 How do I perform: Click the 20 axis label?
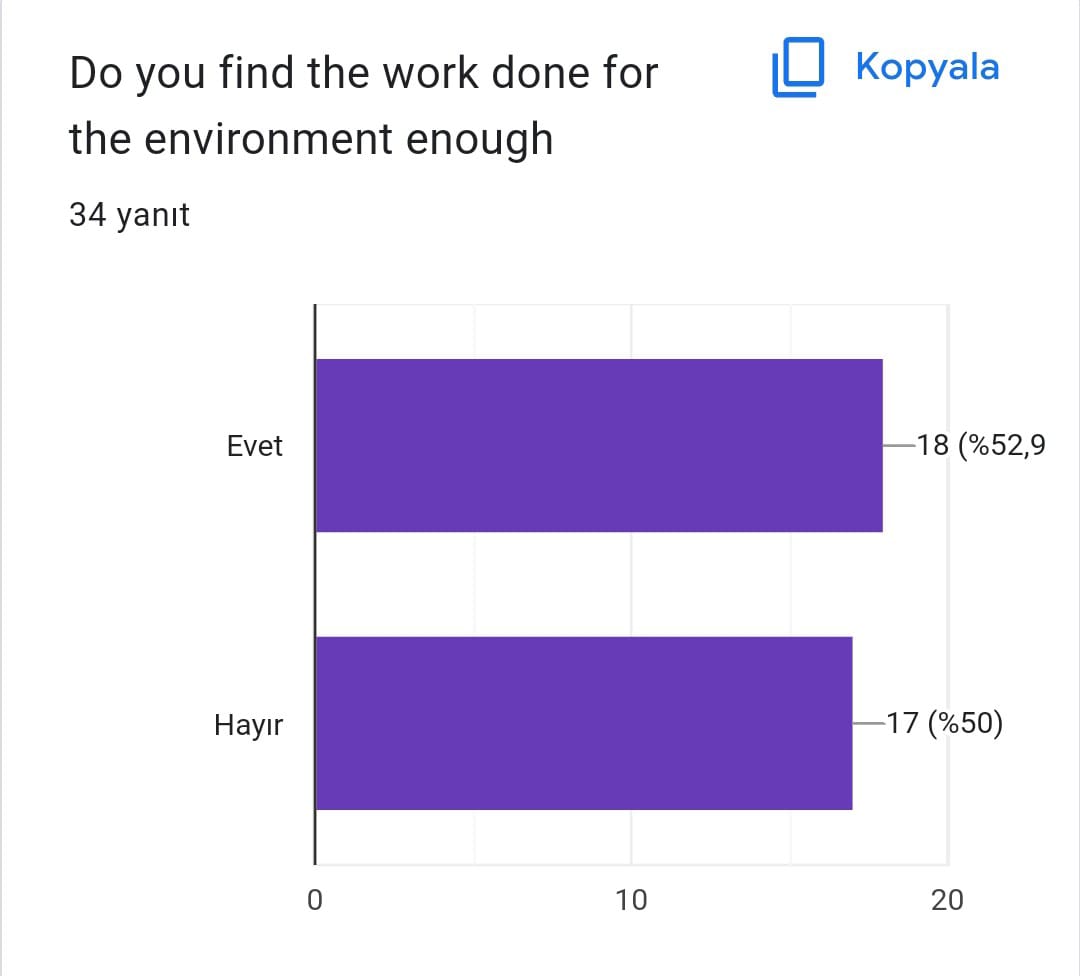947,899
